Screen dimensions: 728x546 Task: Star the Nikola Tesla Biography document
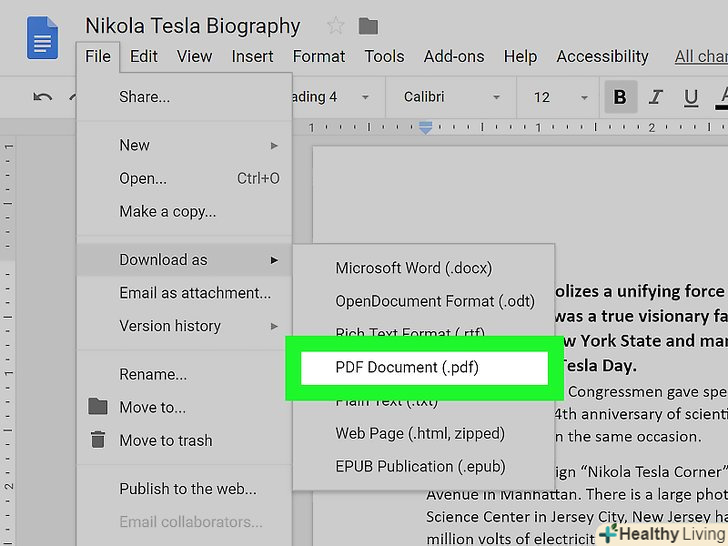pyautogui.click(x=336, y=26)
